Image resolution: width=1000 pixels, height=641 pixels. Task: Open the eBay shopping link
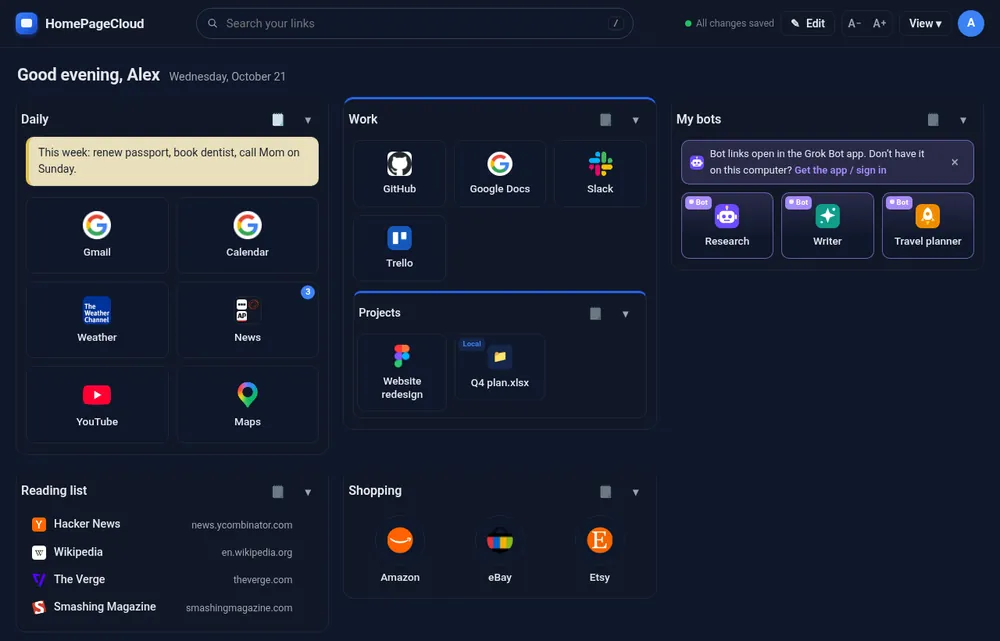pyautogui.click(x=500, y=550)
